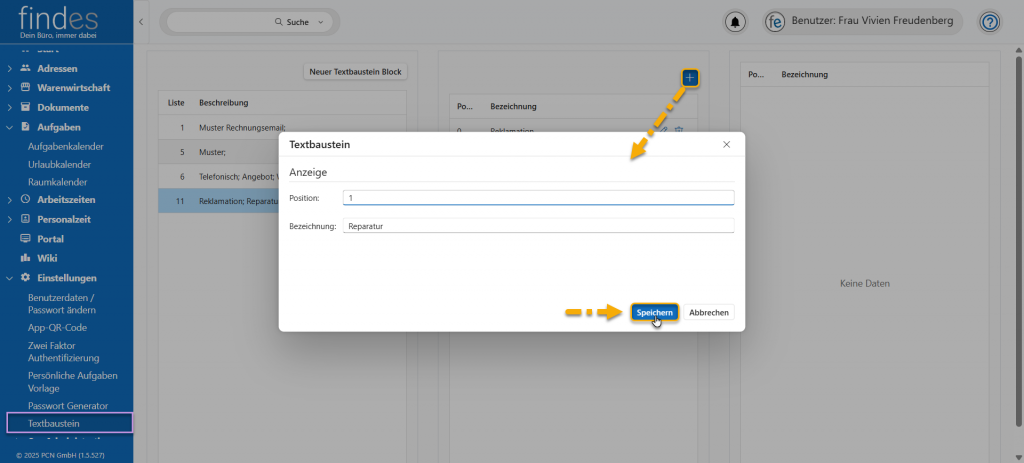Collapse the sidebar with the arrow icon
Image resolution: width=1024 pixels, height=463 pixels.
tap(140, 21)
